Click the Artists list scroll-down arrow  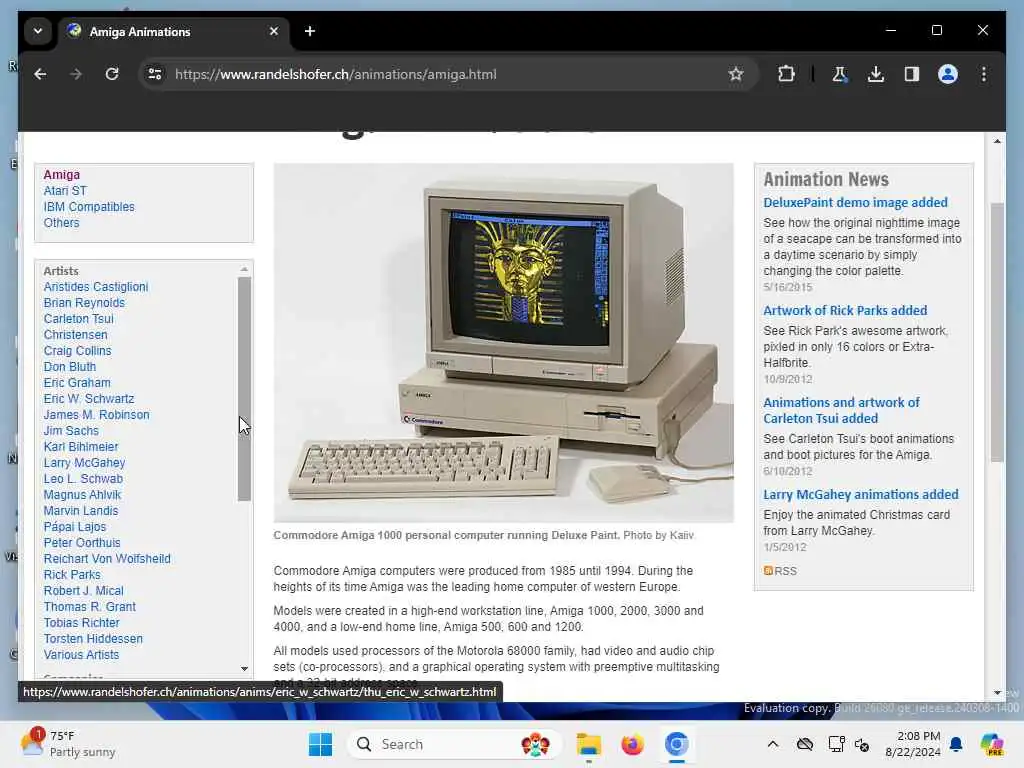(244, 668)
